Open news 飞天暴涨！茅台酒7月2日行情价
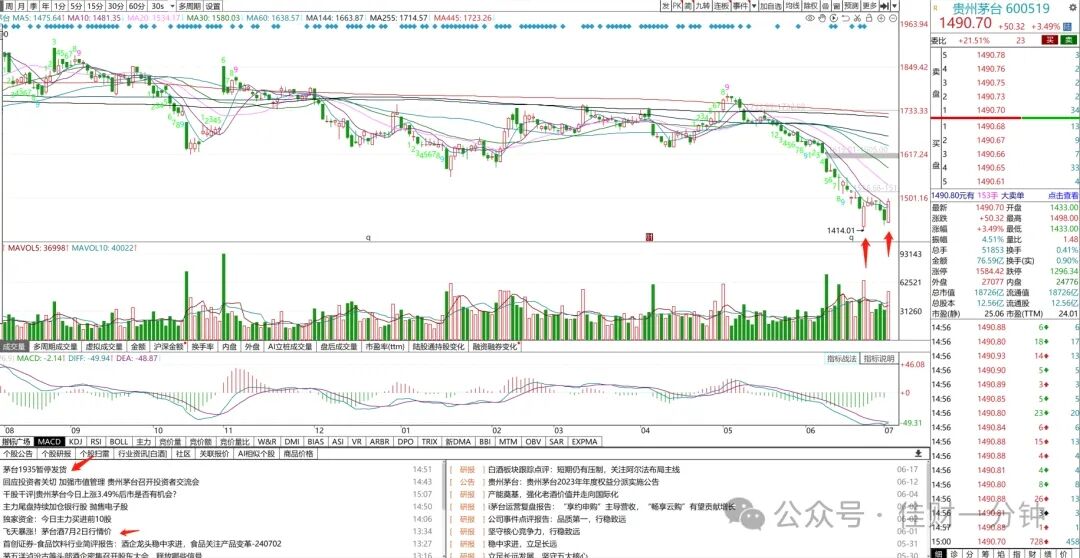The image size is (1080, 558). [x=57, y=531]
